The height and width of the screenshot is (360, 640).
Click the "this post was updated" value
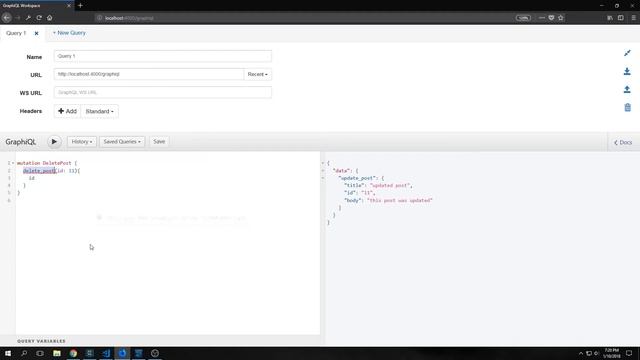(x=400, y=200)
